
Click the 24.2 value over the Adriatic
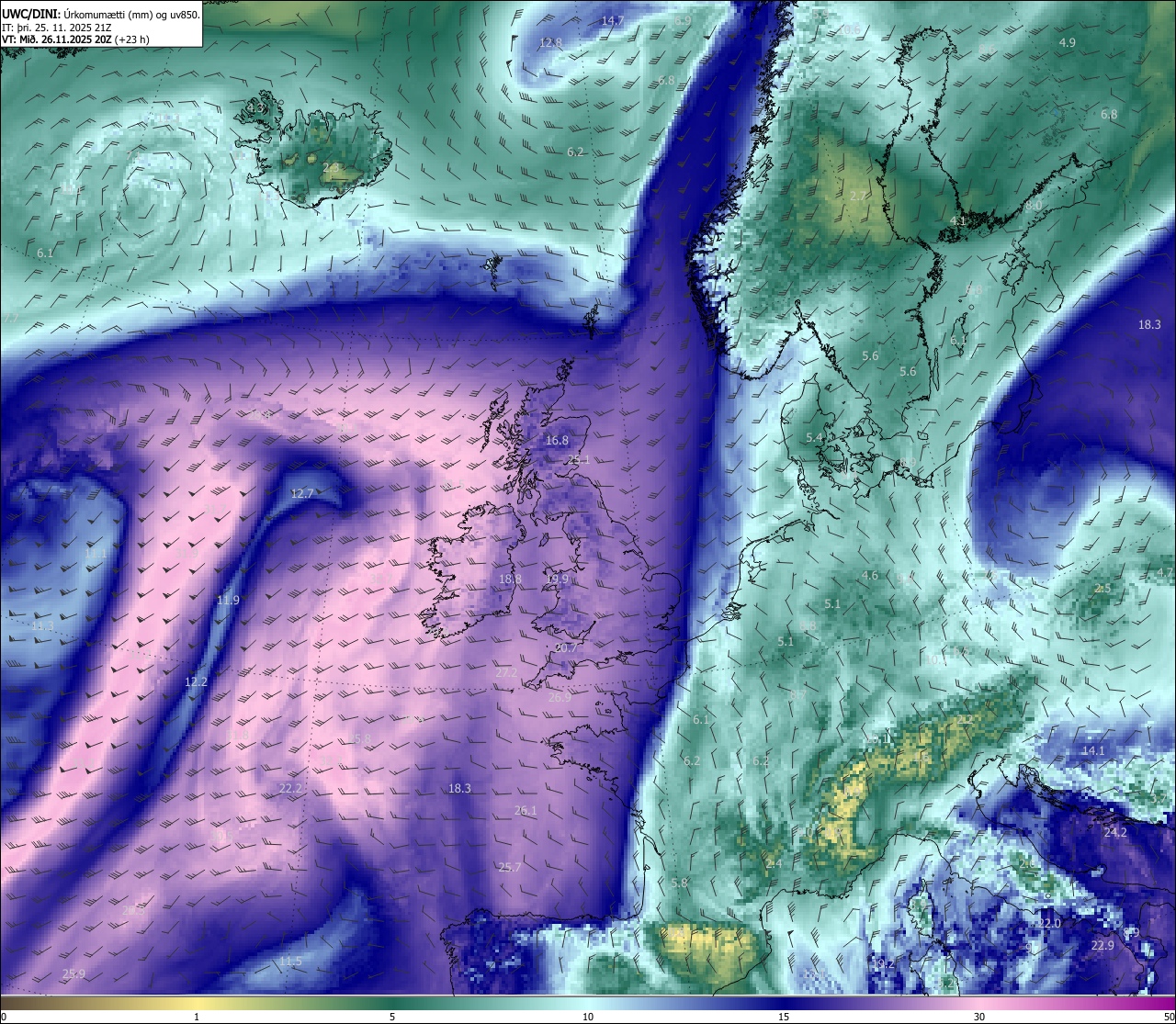[1115, 833]
